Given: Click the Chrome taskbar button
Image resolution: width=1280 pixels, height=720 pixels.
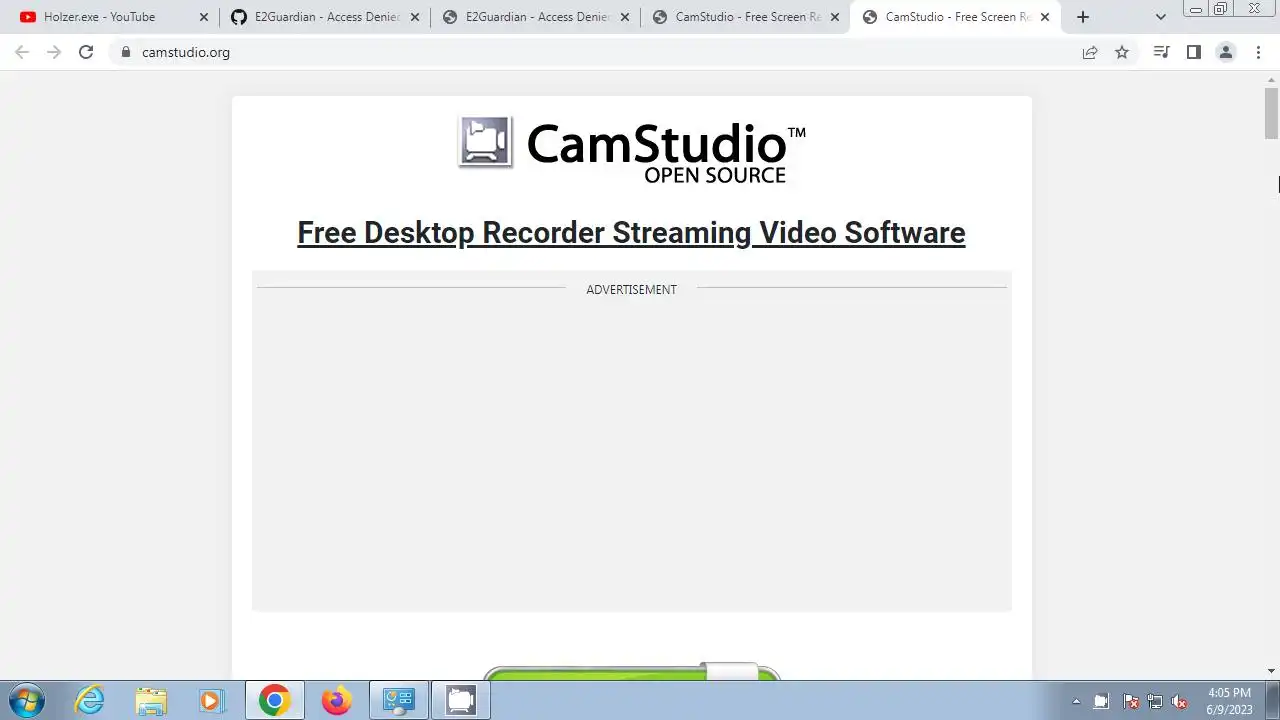Looking at the screenshot, I should (x=274, y=700).
